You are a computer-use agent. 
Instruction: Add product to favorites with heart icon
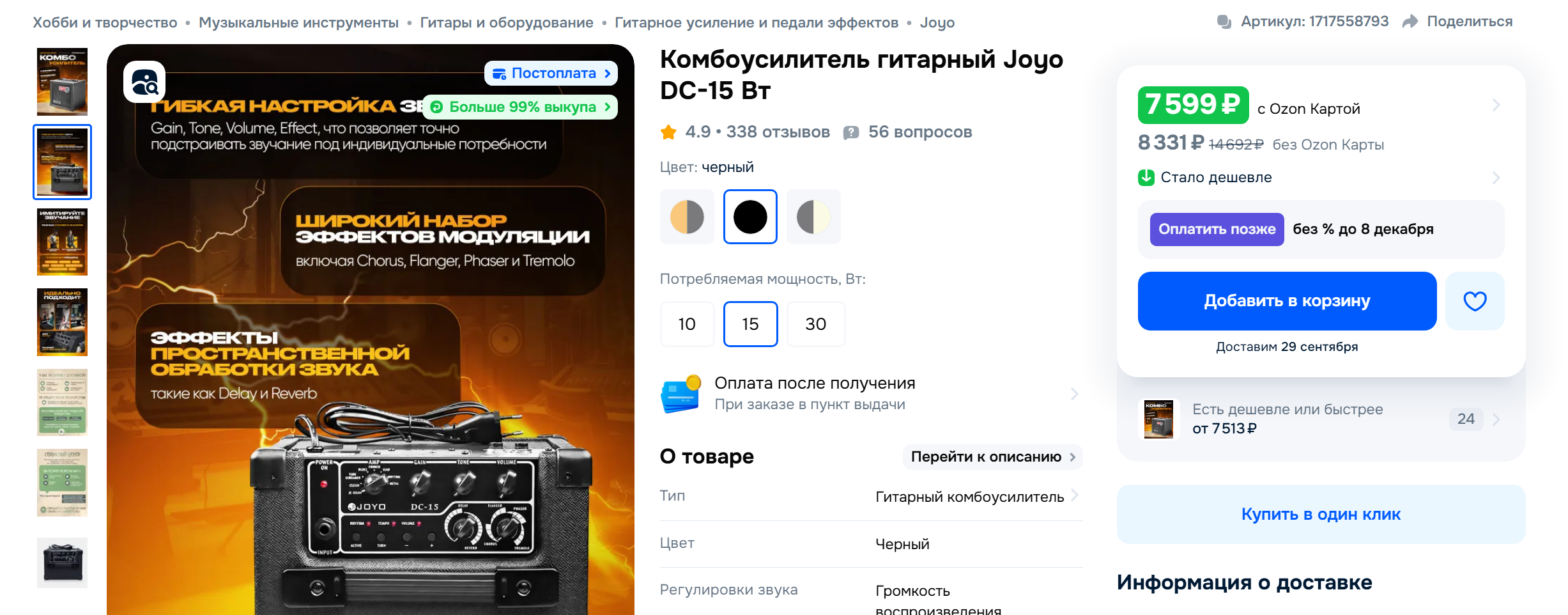(1475, 301)
